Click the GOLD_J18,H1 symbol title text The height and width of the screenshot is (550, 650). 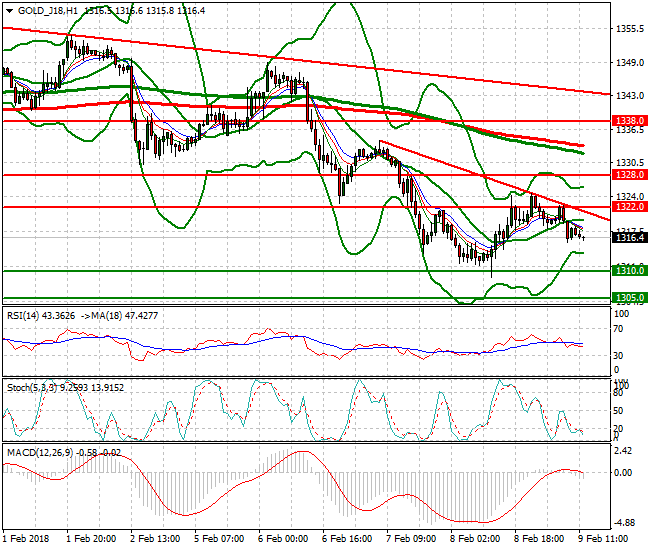click(x=48, y=11)
